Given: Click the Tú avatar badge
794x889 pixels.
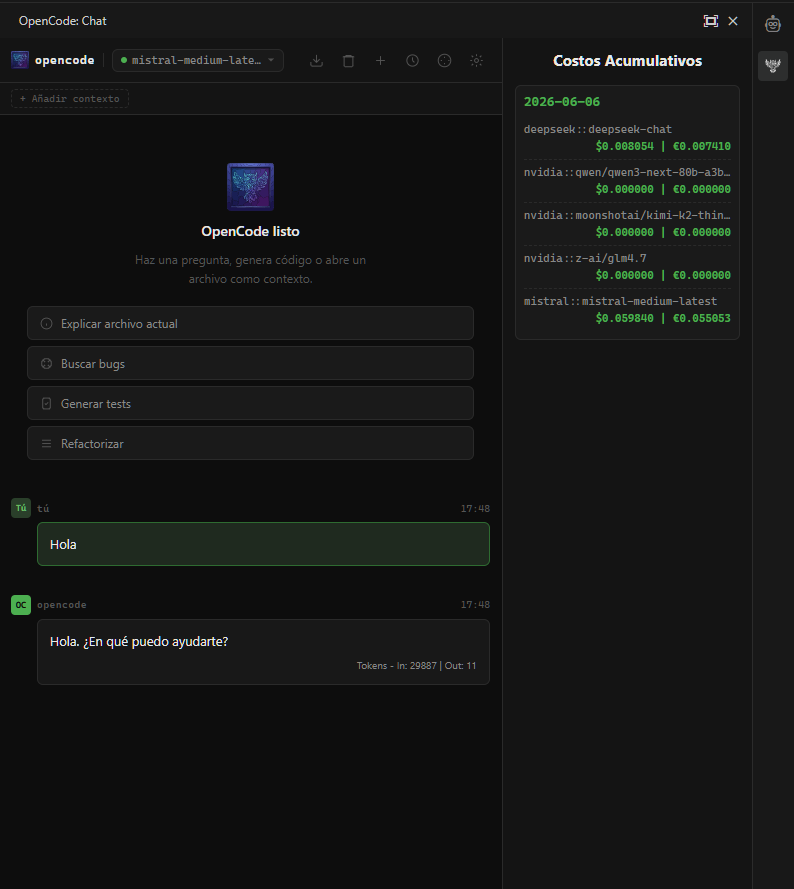Looking at the screenshot, I should (x=21, y=508).
